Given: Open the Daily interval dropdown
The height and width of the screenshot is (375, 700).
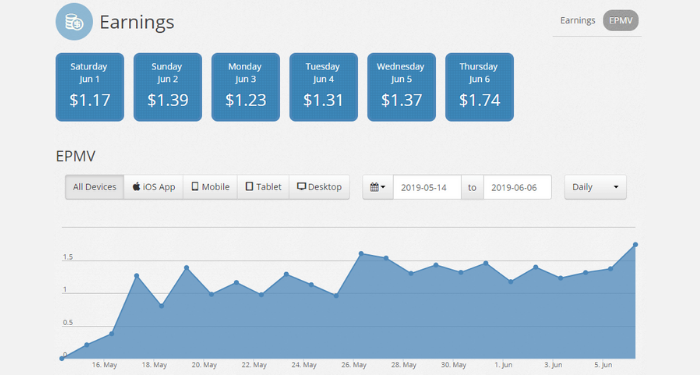Looking at the screenshot, I should coord(596,187).
